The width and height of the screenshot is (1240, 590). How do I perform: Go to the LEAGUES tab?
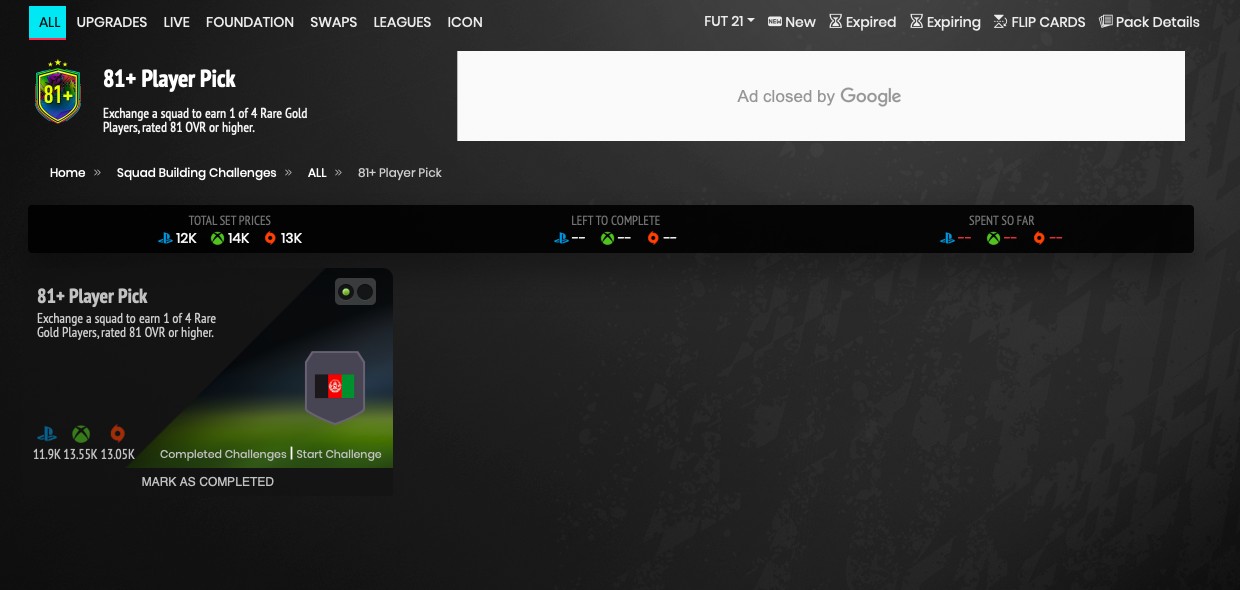point(402,22)
